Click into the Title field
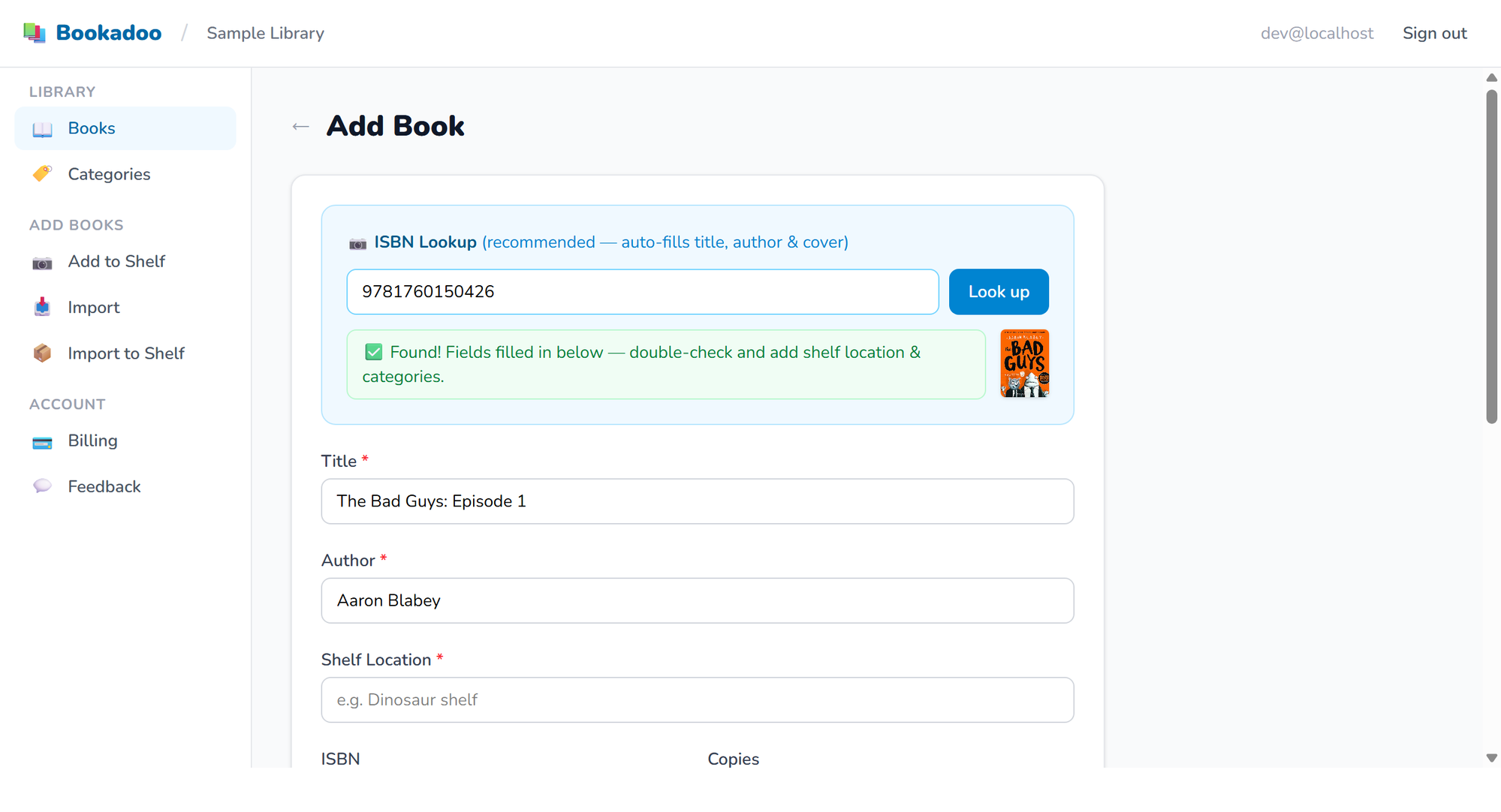This screenshot has width=1501, height=812. [698, 501]
